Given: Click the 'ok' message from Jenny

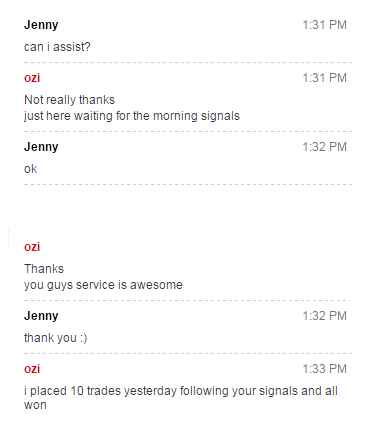Looking at the screenshot, I should tap(30, 169).
